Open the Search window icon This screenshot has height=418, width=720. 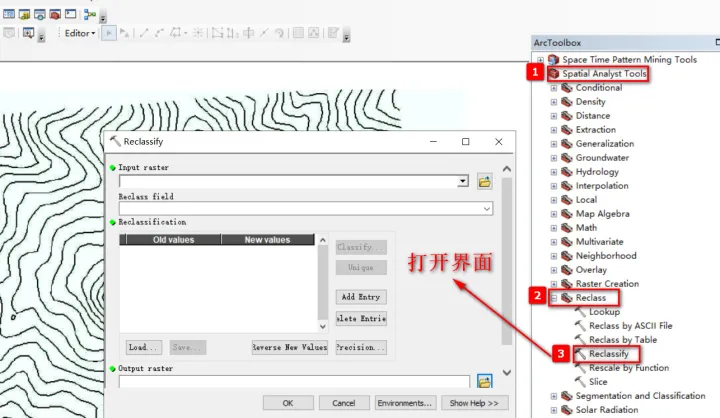click(x=40, y=14)
